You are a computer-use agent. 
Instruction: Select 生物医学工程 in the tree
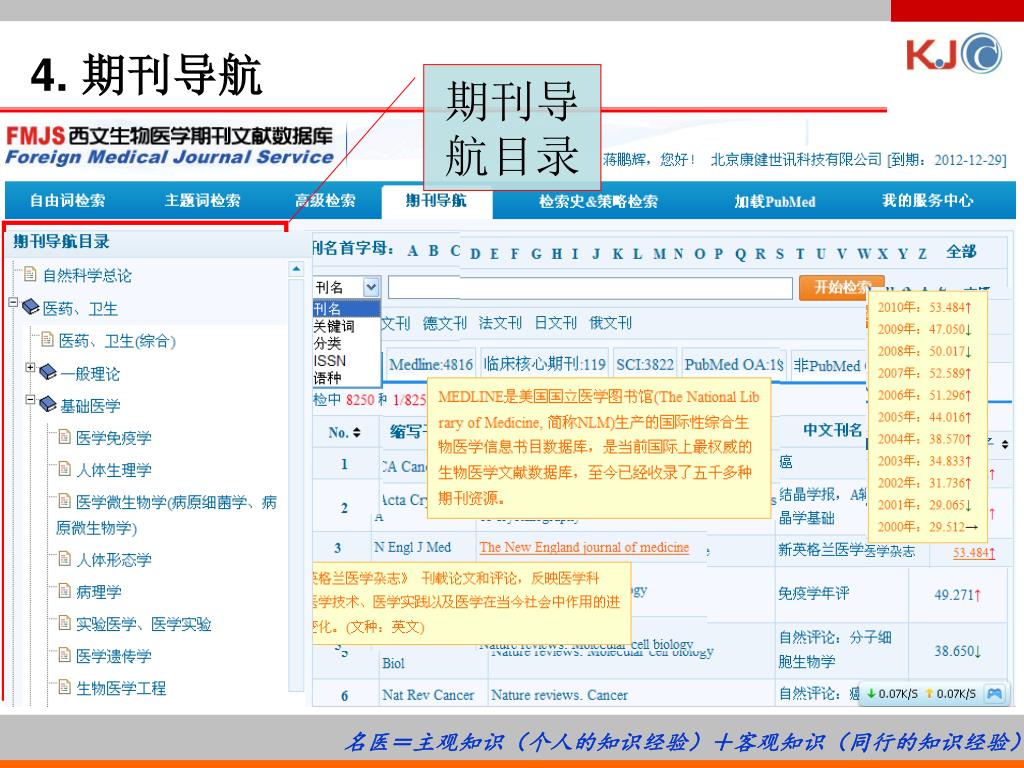point(121,688)
